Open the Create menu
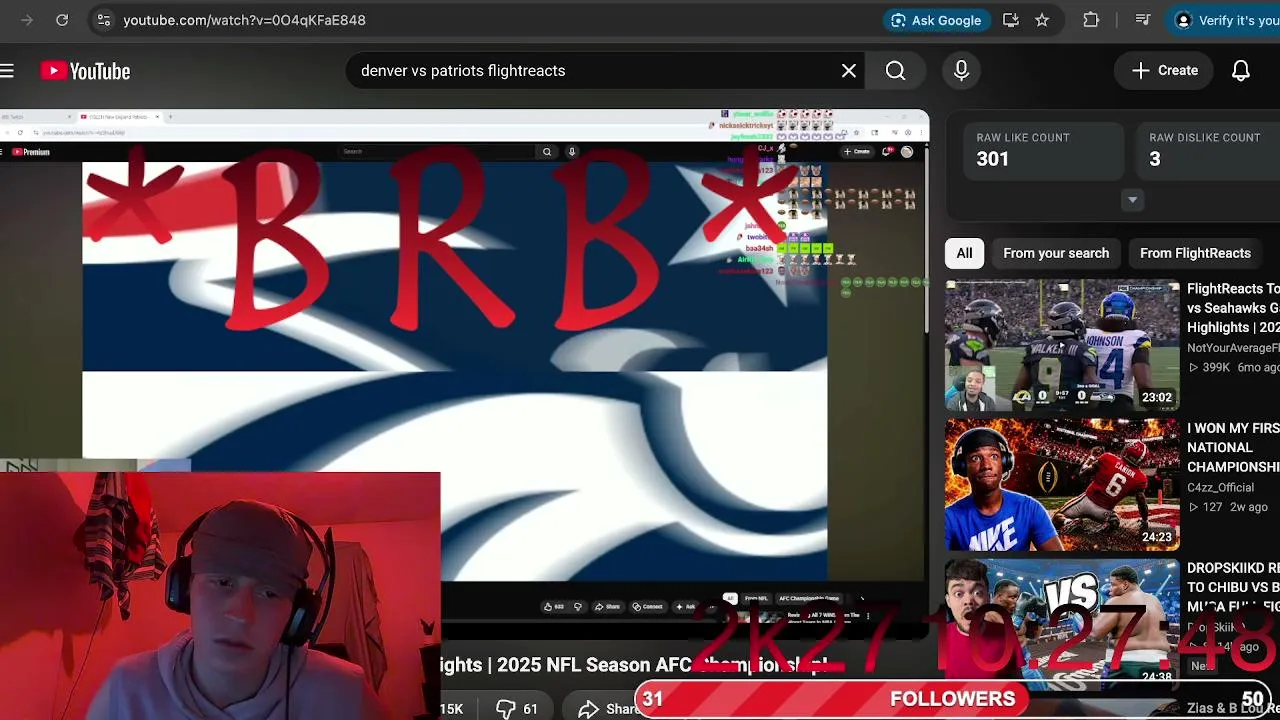Viewport: 1280px width, 720px height. (1165, 71)
